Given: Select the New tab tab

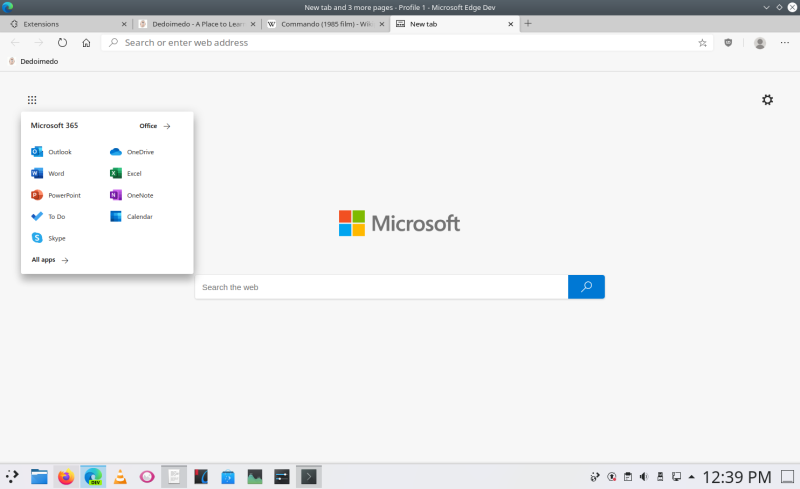Looking at the screenshot, I should (x=454, y=24).
